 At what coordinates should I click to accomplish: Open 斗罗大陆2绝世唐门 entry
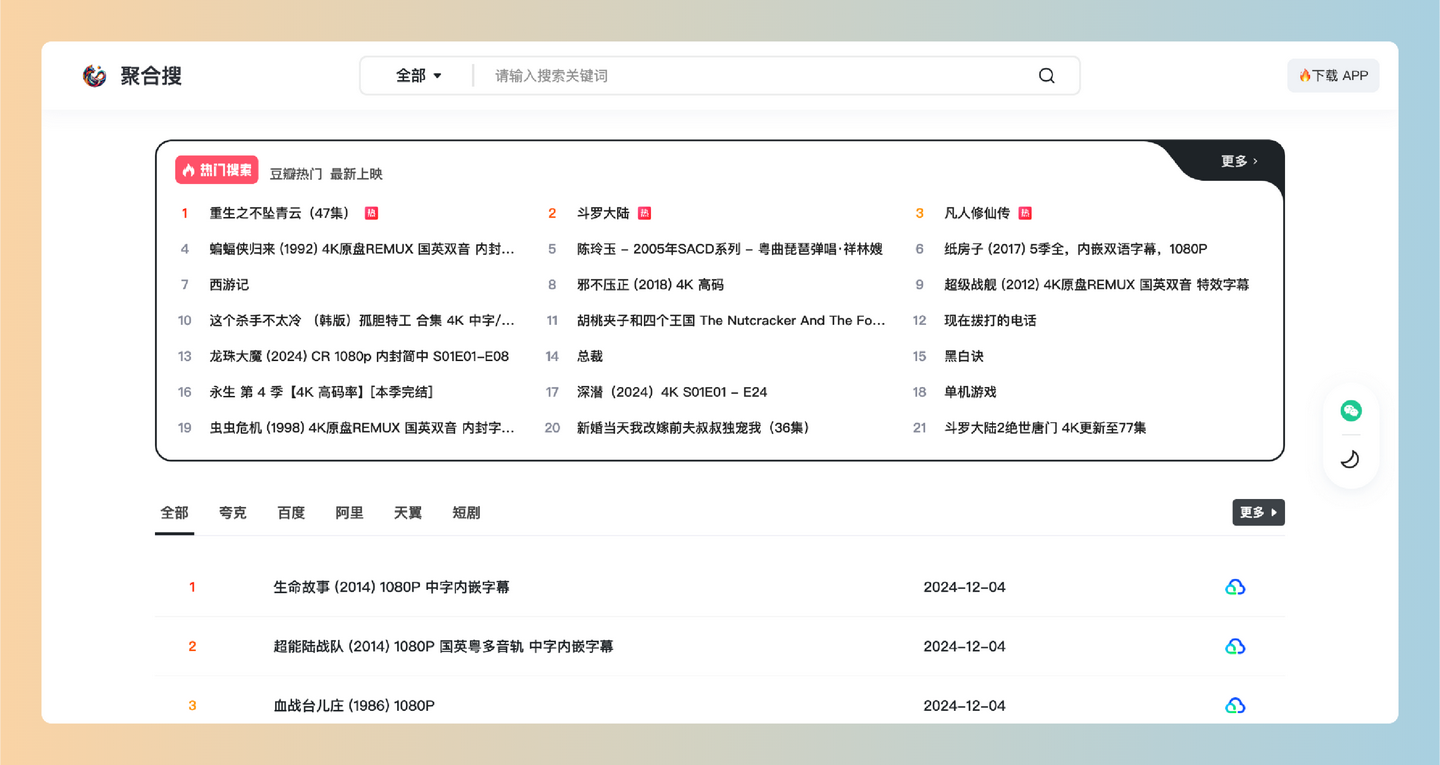pos(1045,428)
